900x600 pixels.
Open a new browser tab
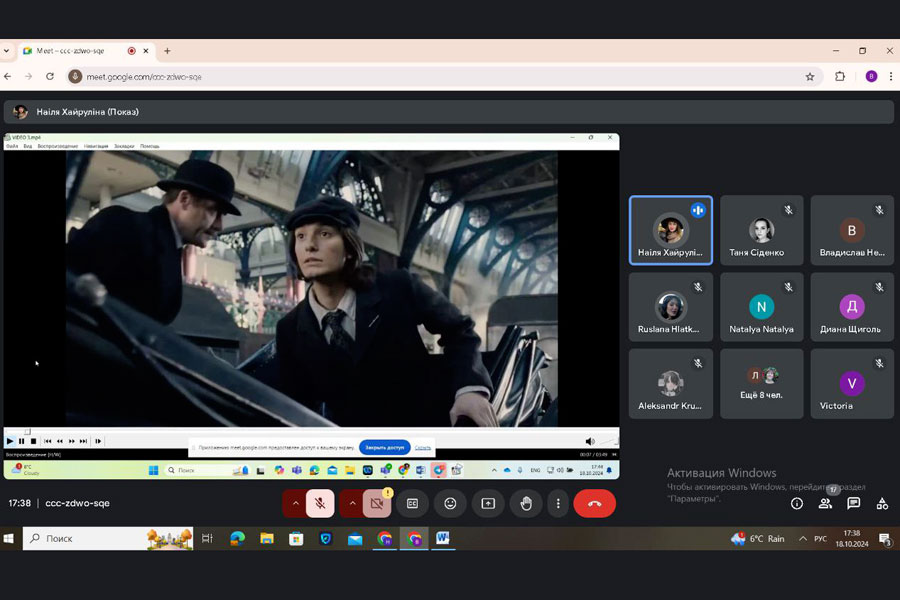pyautogui.click(x=167, y=50)
